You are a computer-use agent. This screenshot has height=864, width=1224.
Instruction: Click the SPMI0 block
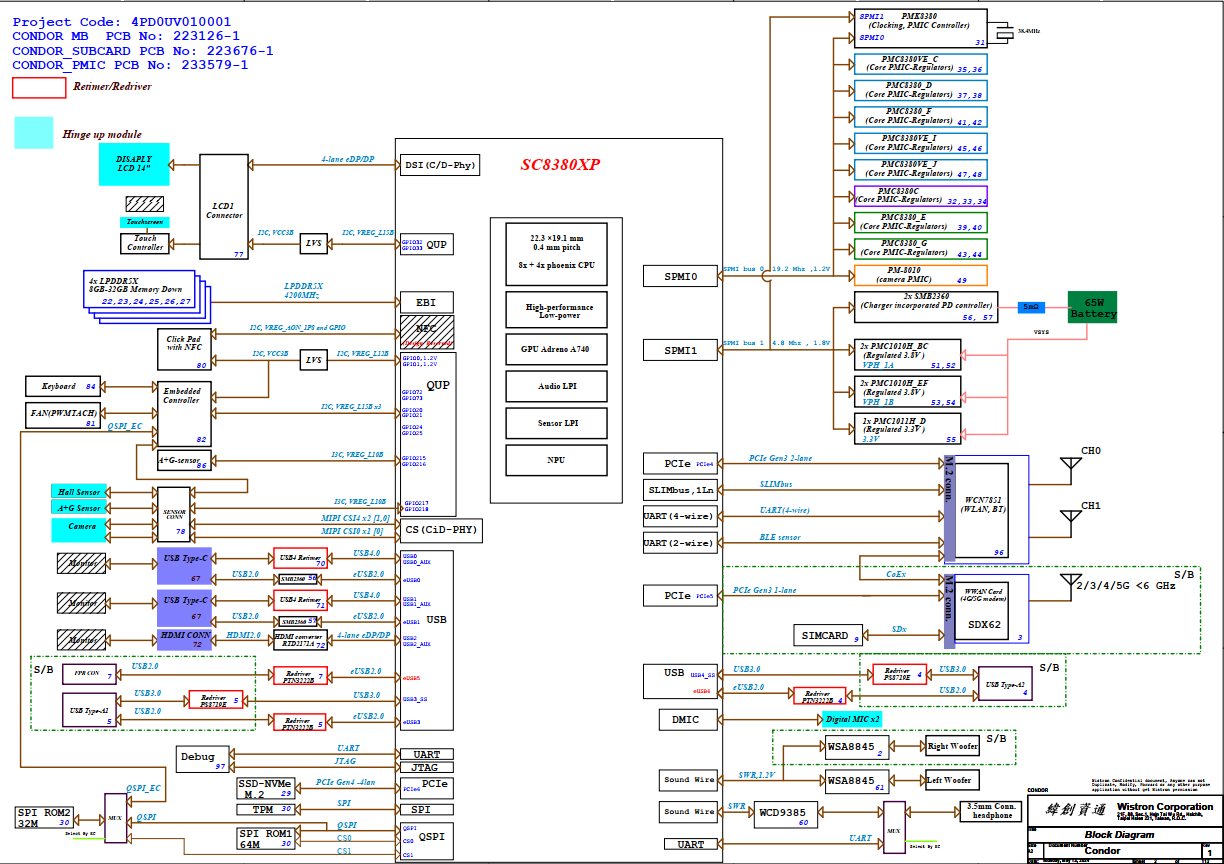click(x=681, y=275)
